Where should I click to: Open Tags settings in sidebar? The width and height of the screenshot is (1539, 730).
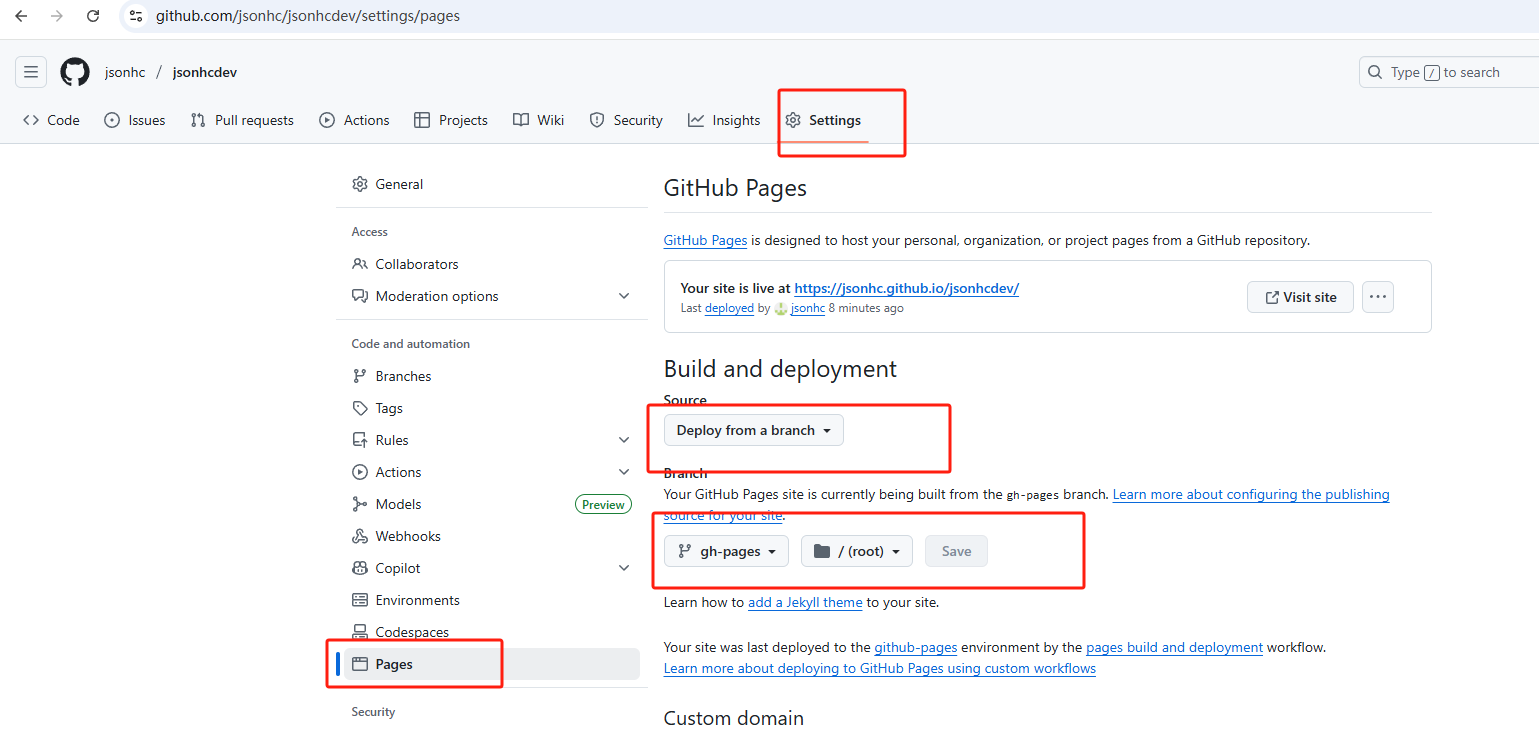pyautogui.click(x=492, y=408)
